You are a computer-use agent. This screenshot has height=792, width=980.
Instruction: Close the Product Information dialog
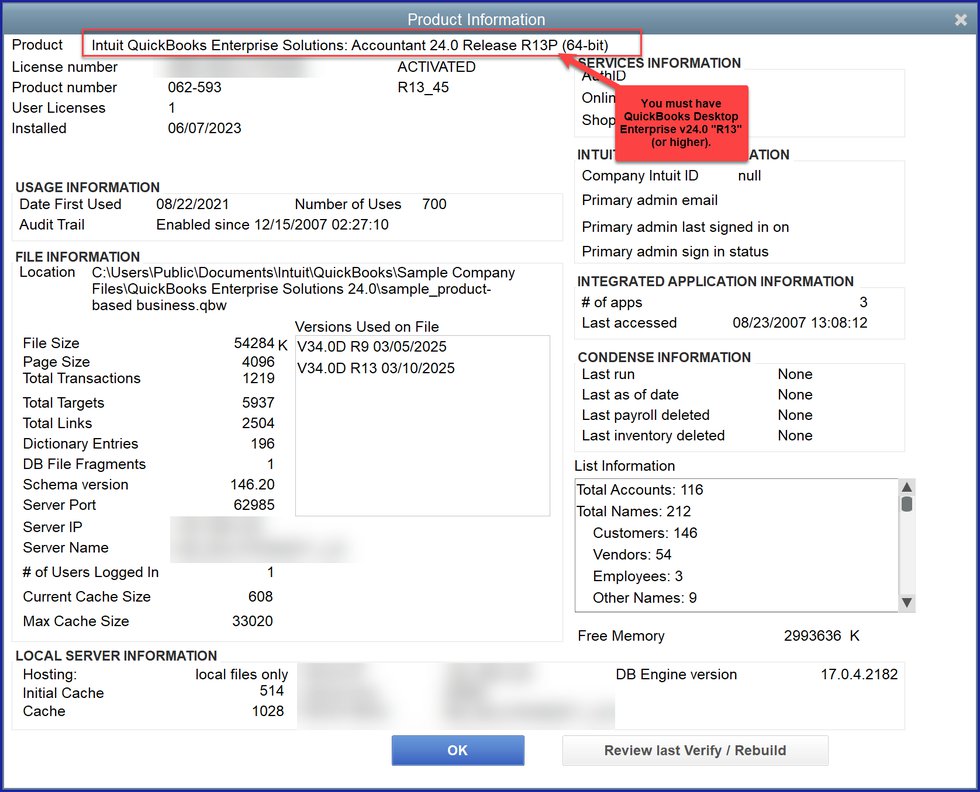click(x=961, y=20)
